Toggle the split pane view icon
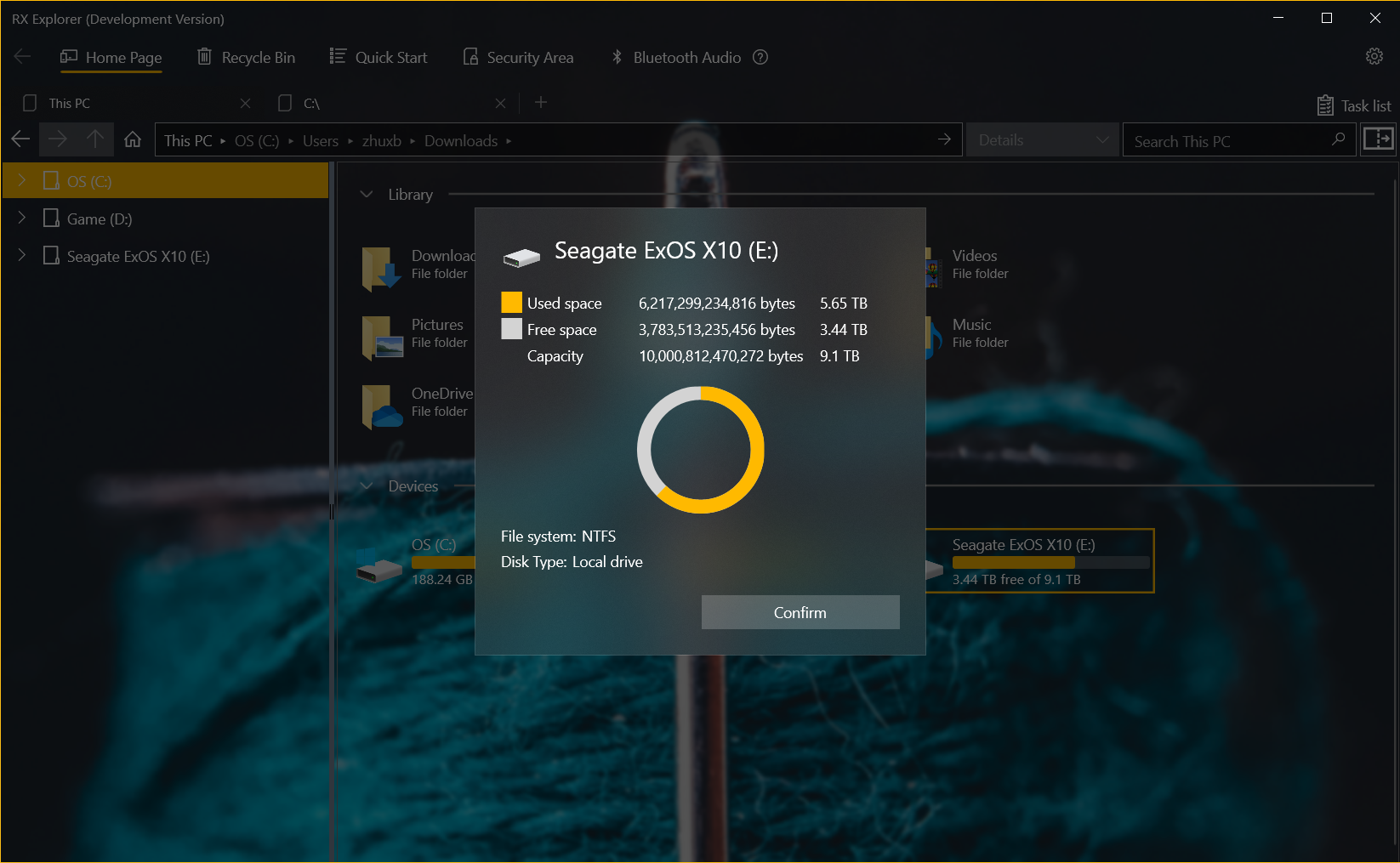Screen dimensions: 1400x863 [x=1378, y=139]
